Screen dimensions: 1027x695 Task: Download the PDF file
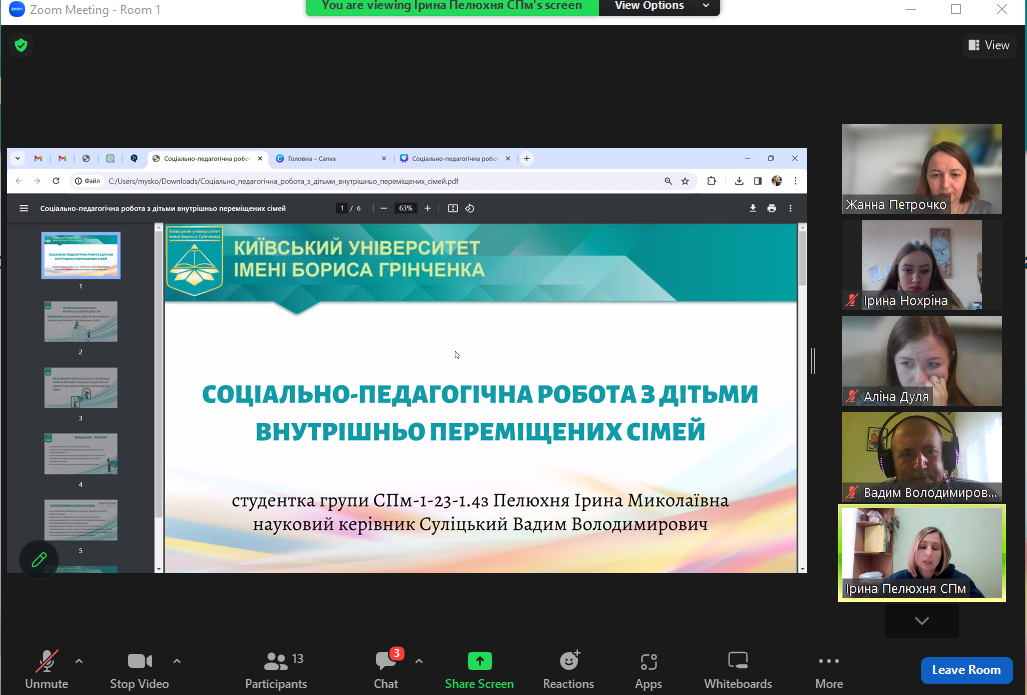click(752, 208)
